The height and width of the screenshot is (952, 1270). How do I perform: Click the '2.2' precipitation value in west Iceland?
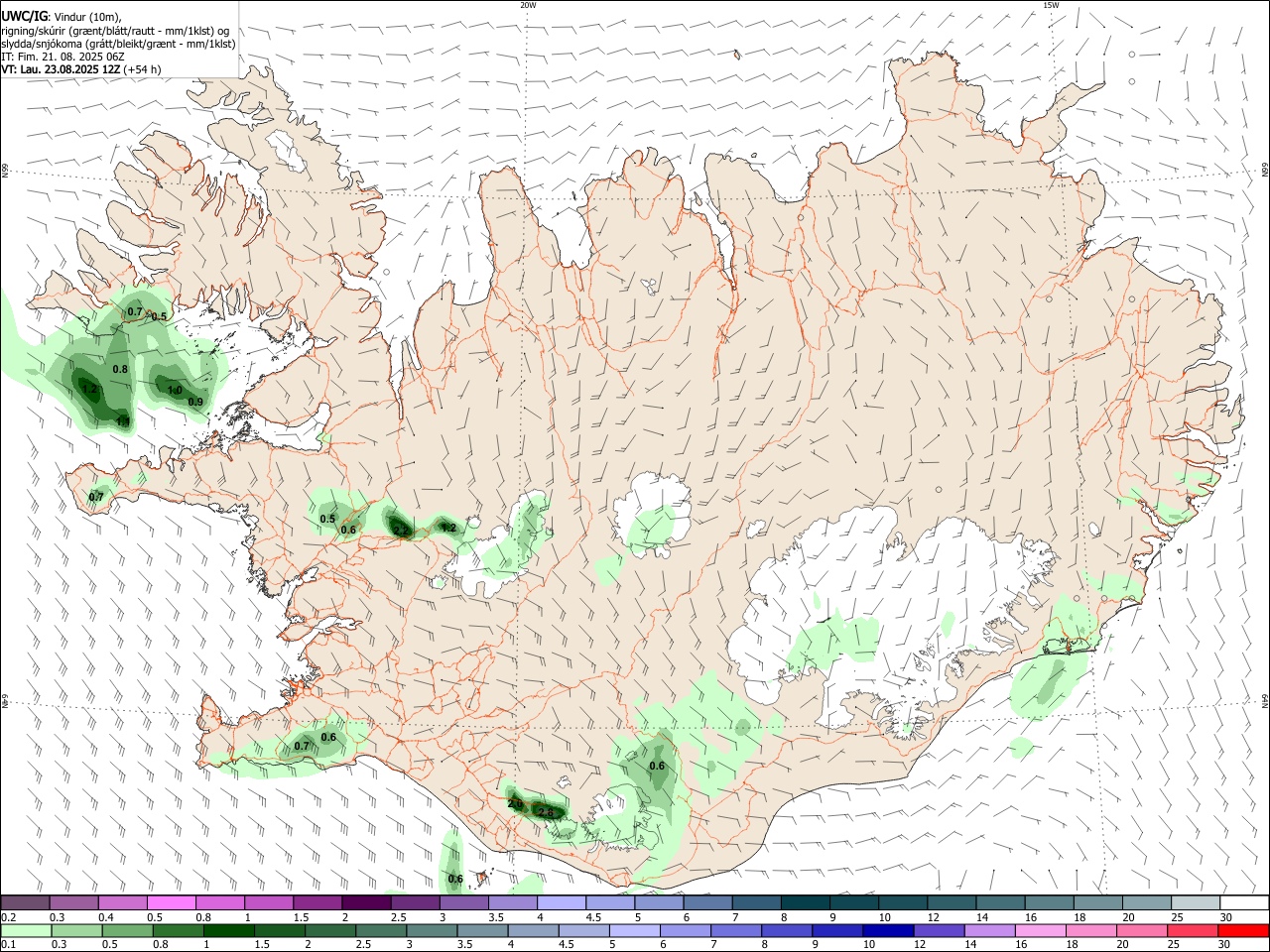click(x=401, y=531)
